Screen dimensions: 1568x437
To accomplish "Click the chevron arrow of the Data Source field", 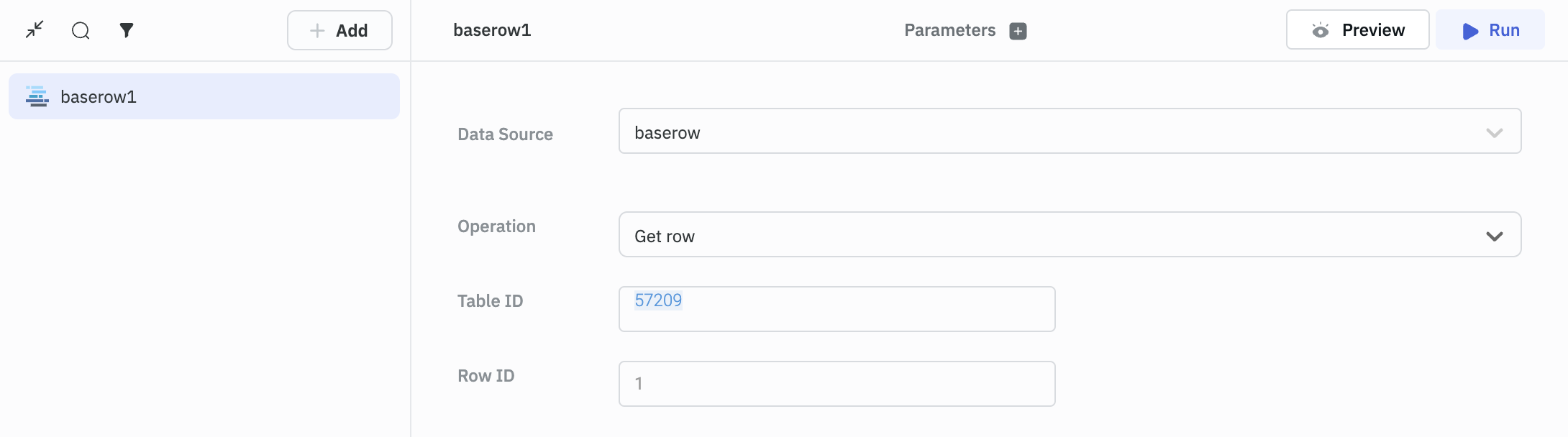I will coord(1494,133).
